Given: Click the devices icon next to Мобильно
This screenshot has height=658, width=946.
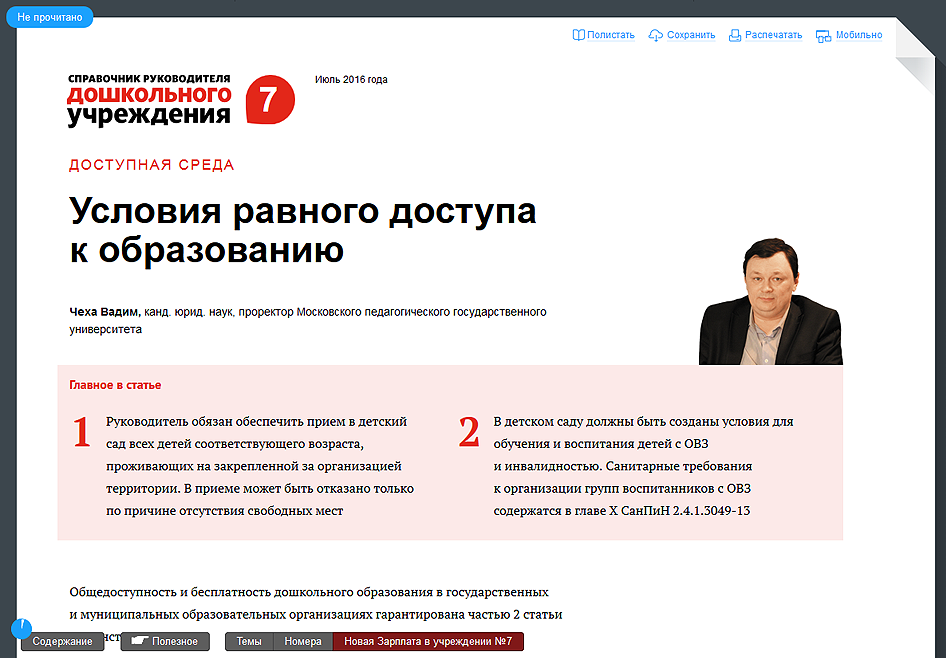Looking at the screenshot, I should [x=823, y=36].
